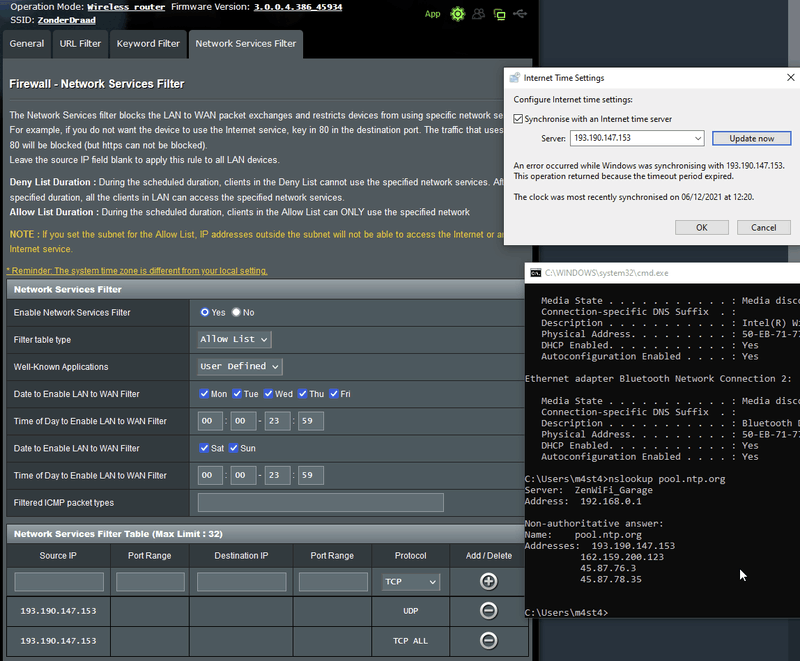Image resolution: width=800 pixels, height=661 pixels.
Task: Toggle the Fri checkbox
Action: [x=334, y=393]
